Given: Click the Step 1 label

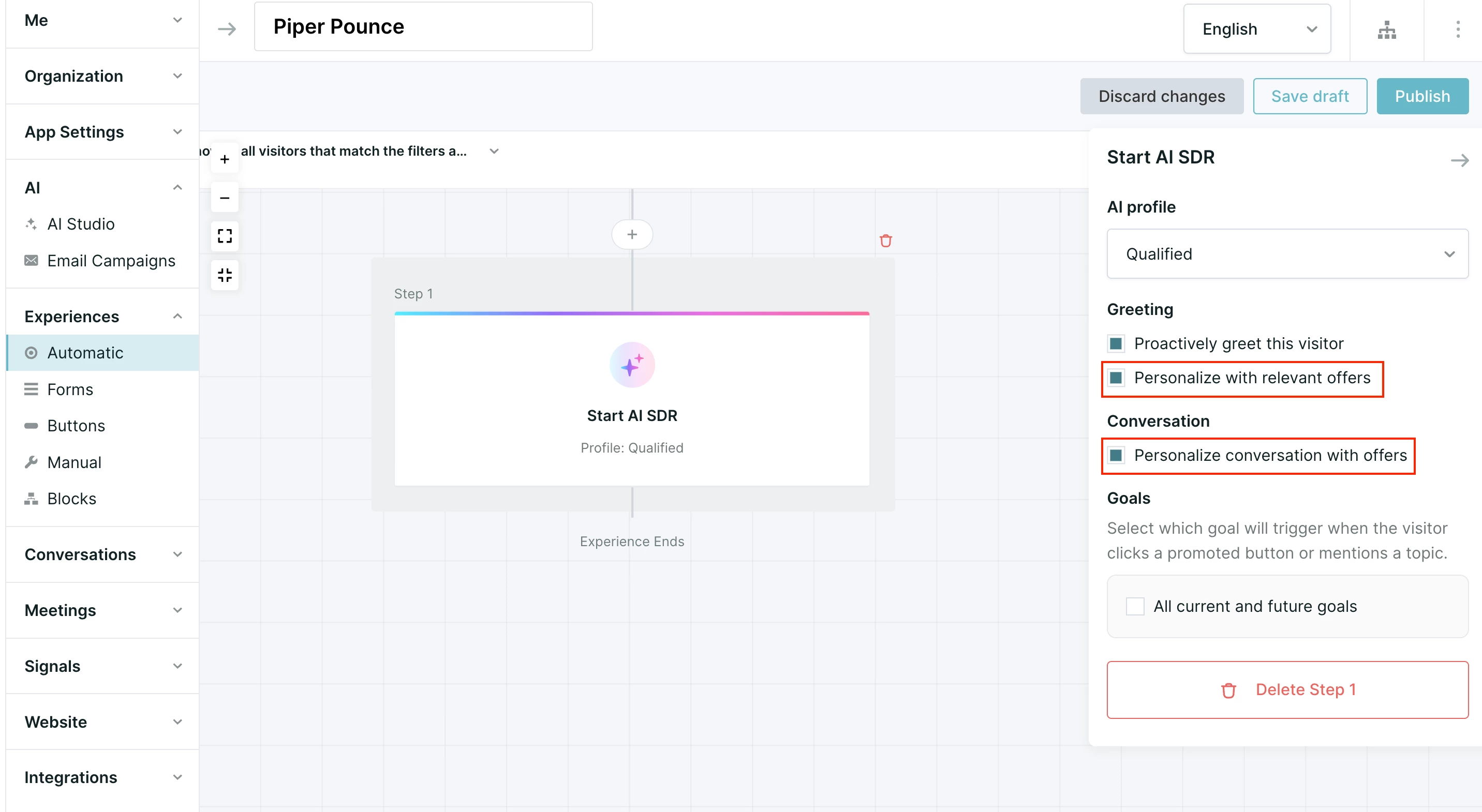Looking at the screenshot, I should pos(413,294).
